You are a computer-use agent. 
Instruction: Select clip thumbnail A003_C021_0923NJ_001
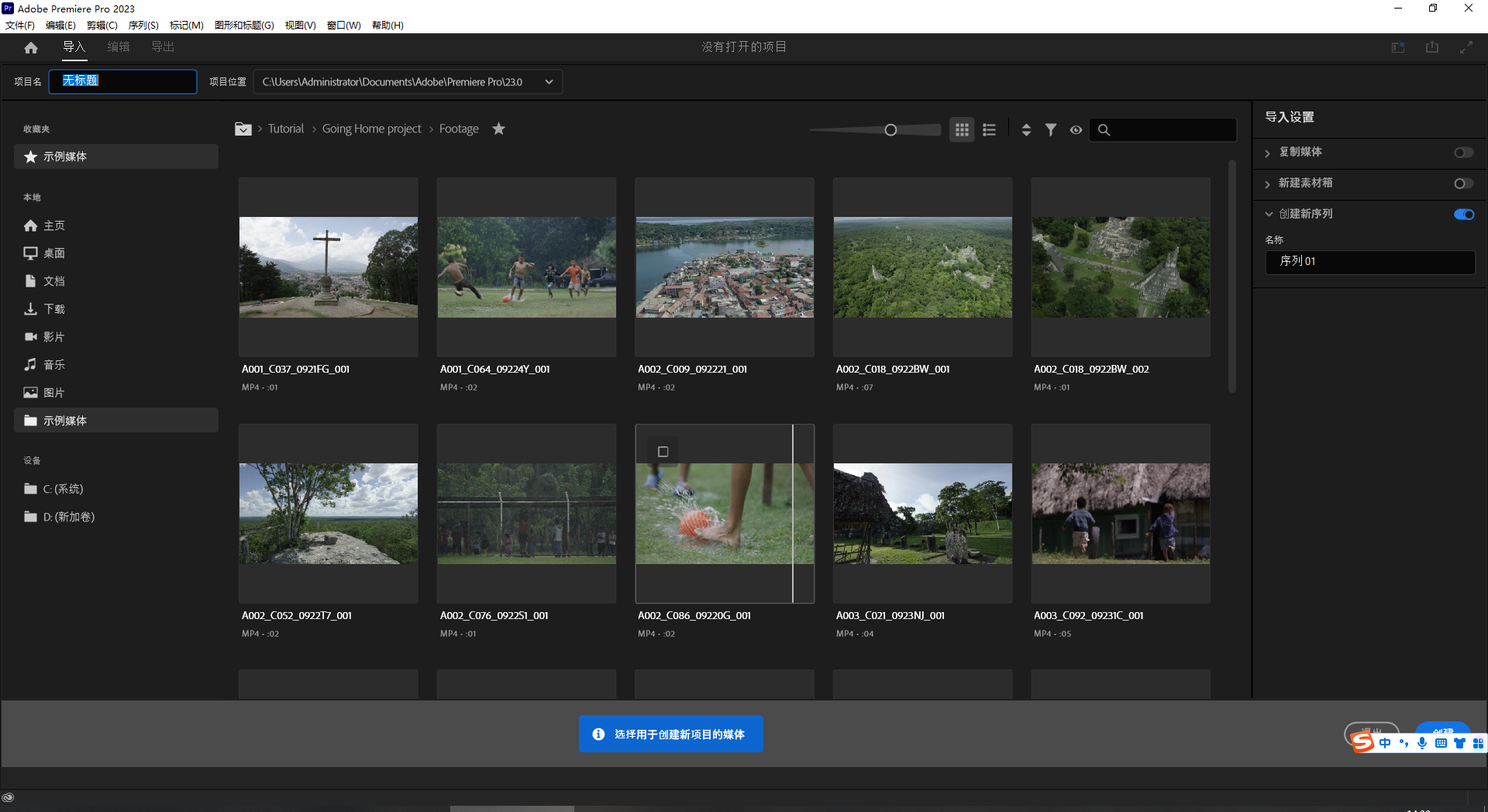(x=922, y=514)
